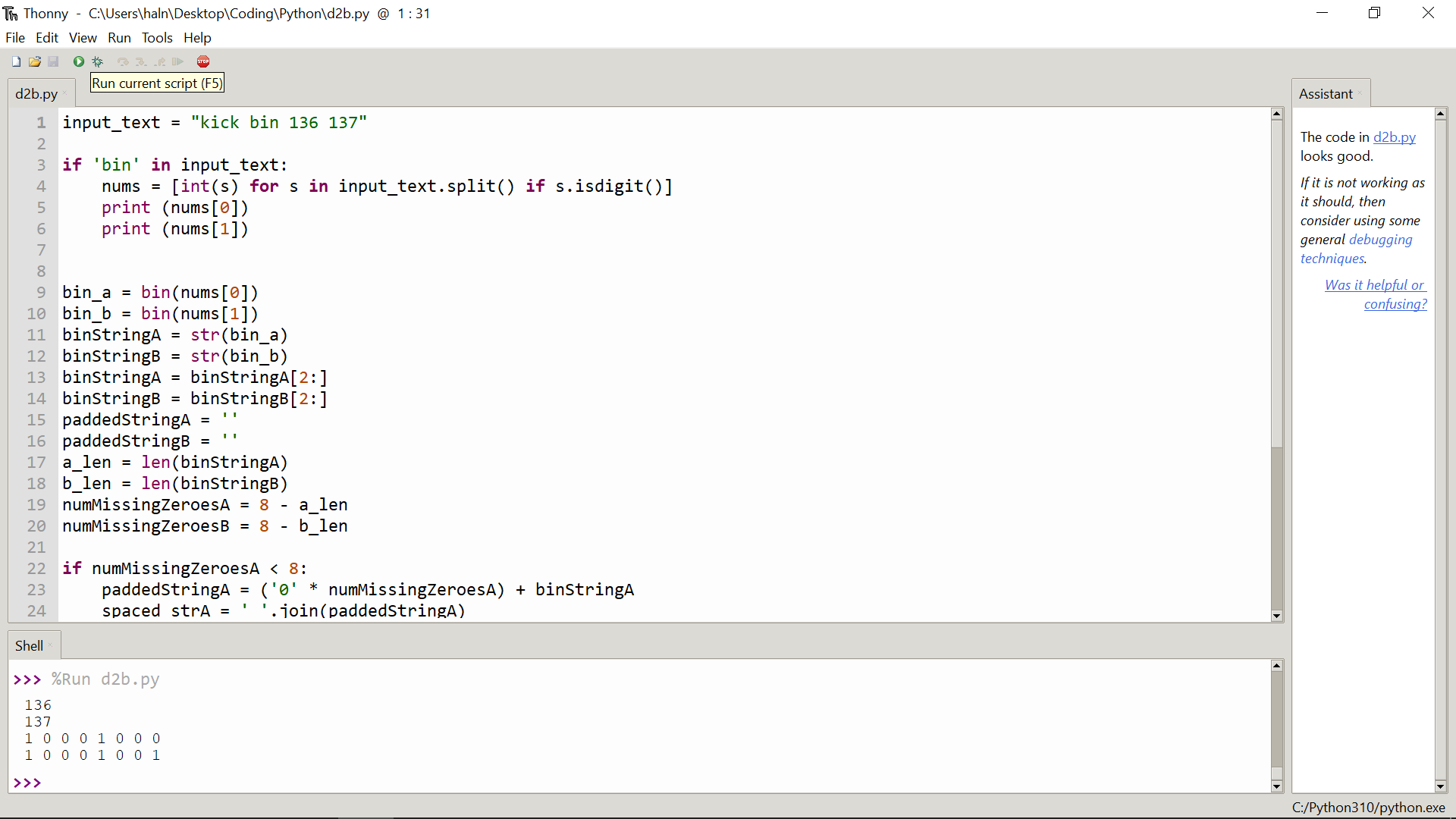Run current script with green play icon
The image size is (1456, 819).
point(78,61)
